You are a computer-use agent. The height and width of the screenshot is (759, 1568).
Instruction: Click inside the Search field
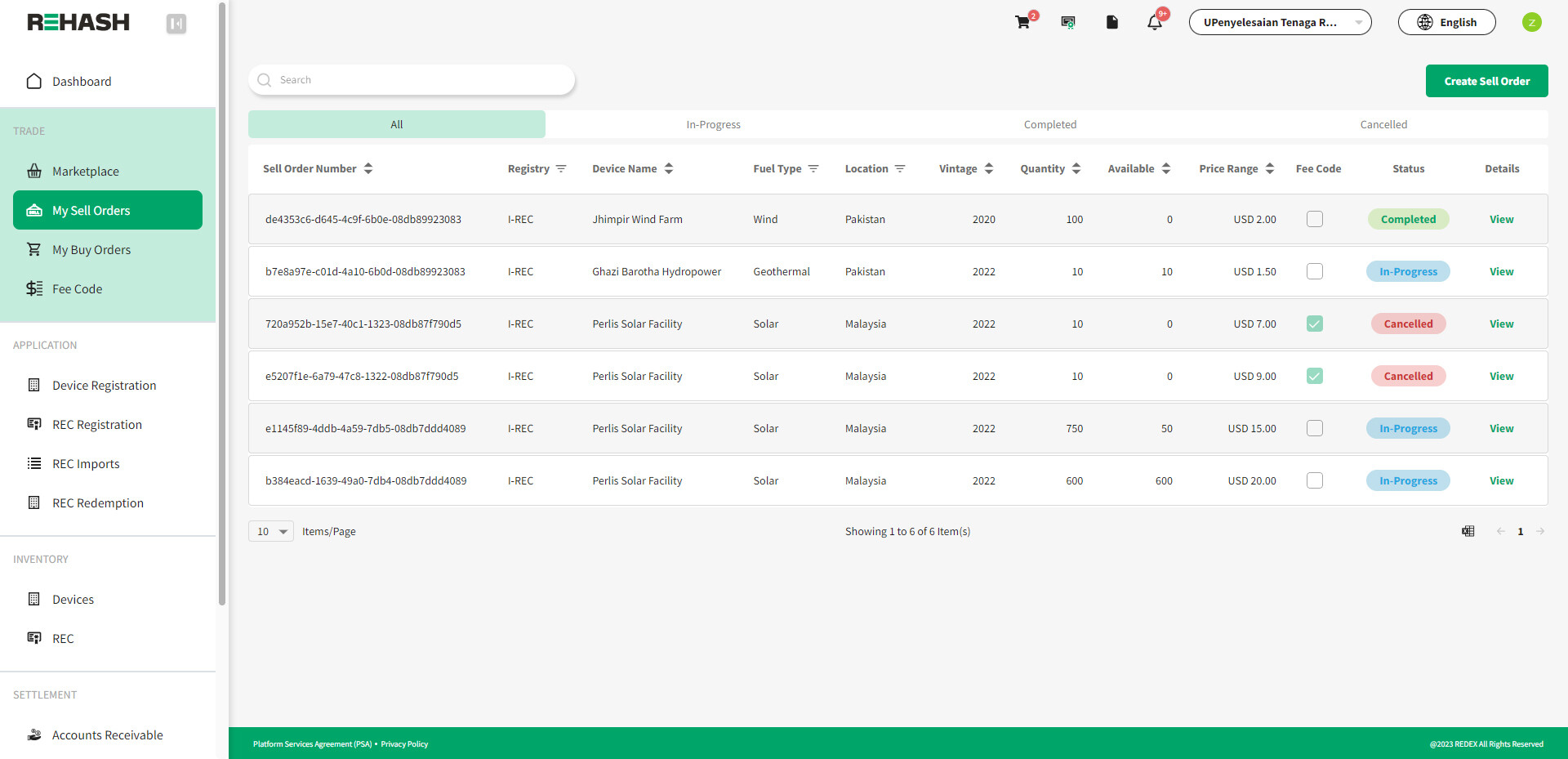coord(408,79)
